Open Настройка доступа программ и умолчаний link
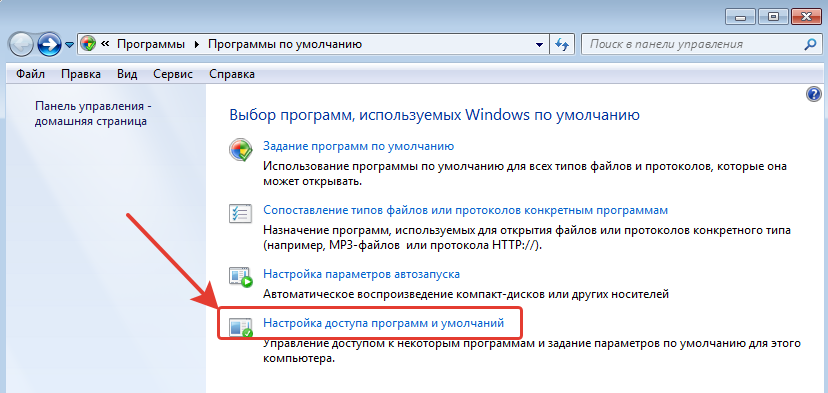The height and width of the screenshot is (393, 828). [383, 322]
